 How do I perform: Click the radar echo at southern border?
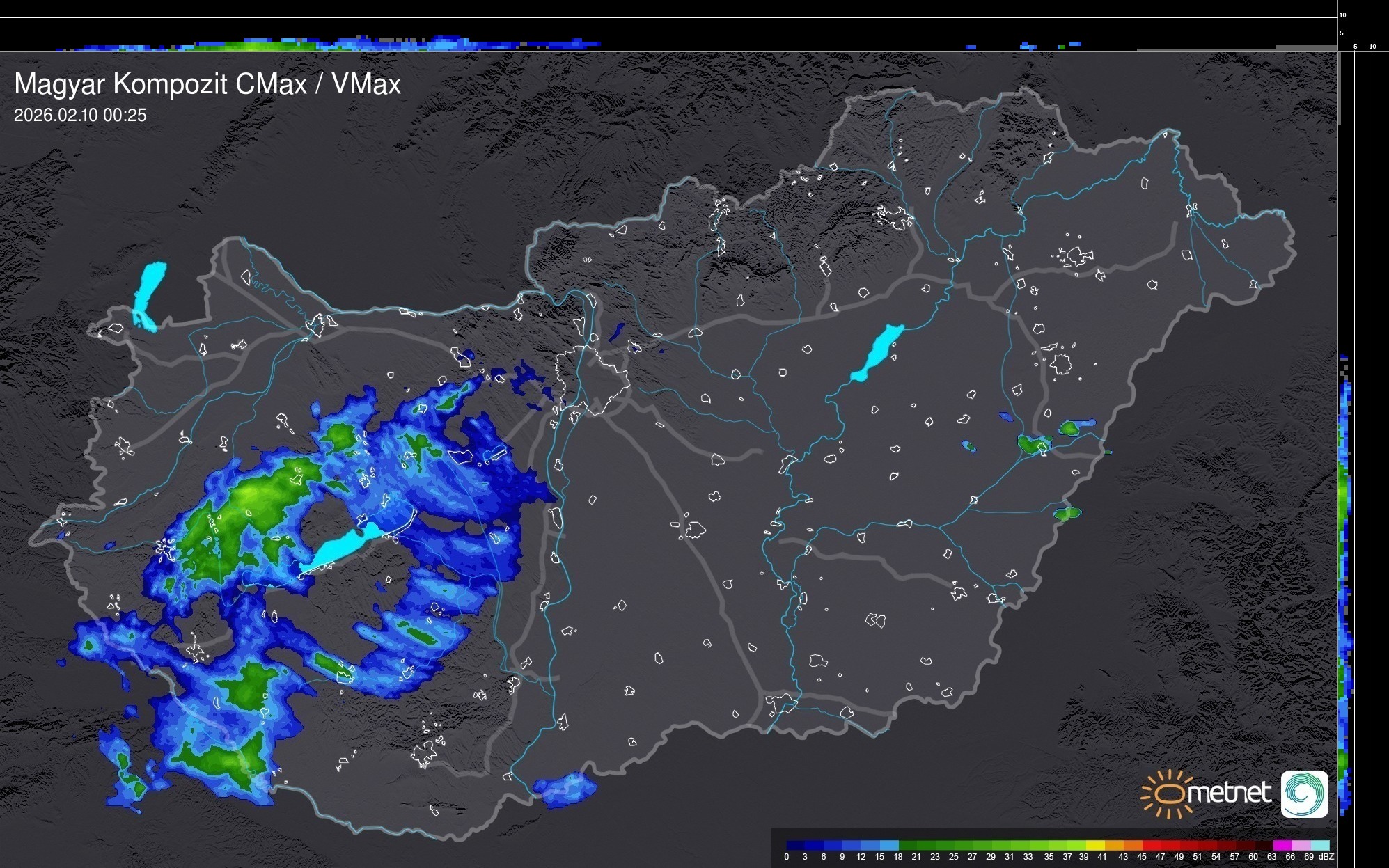point(565,789)
